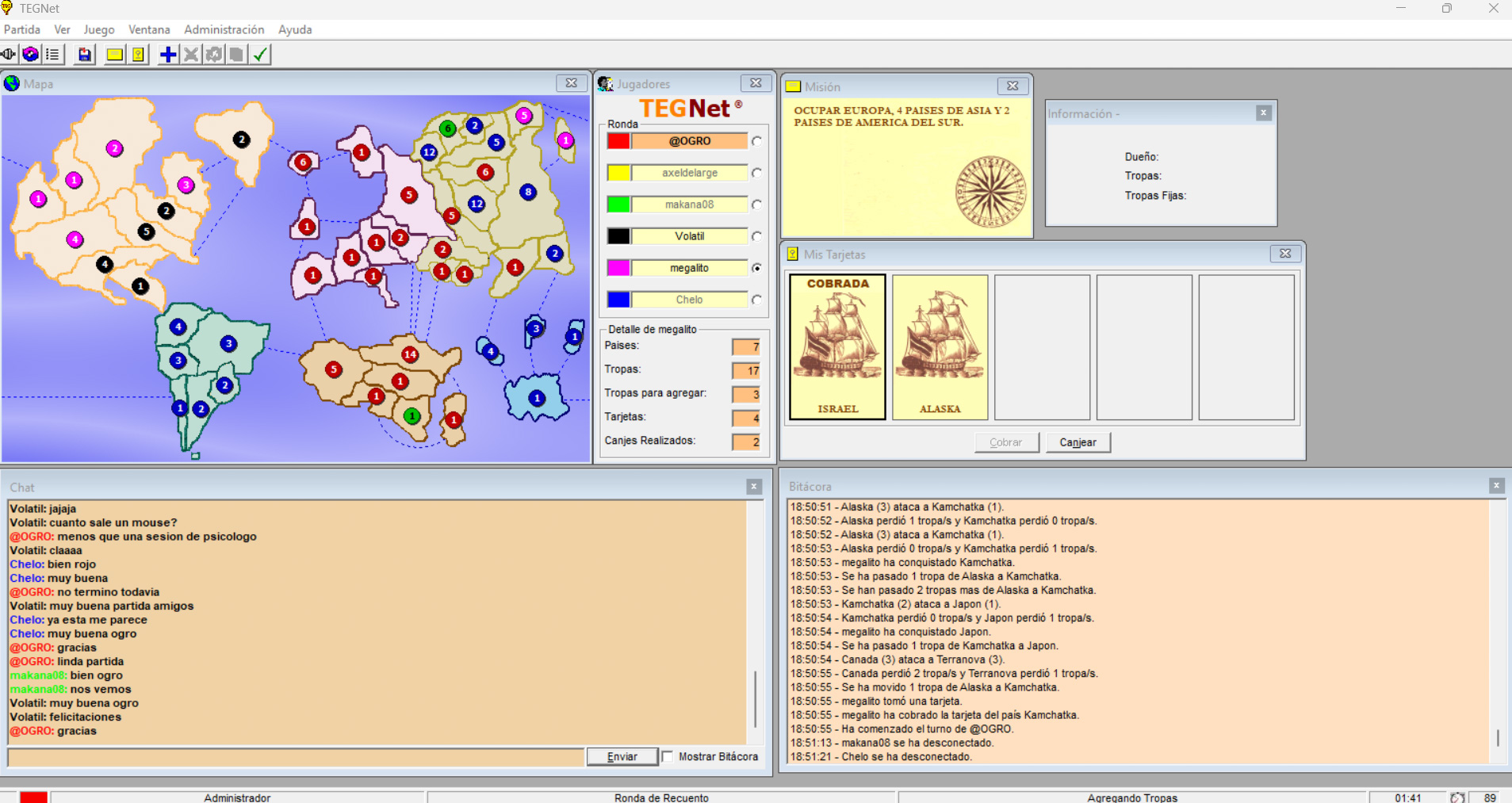Select the radio button beside @OGRO
1512x803 pixels.
coord(757,141)
